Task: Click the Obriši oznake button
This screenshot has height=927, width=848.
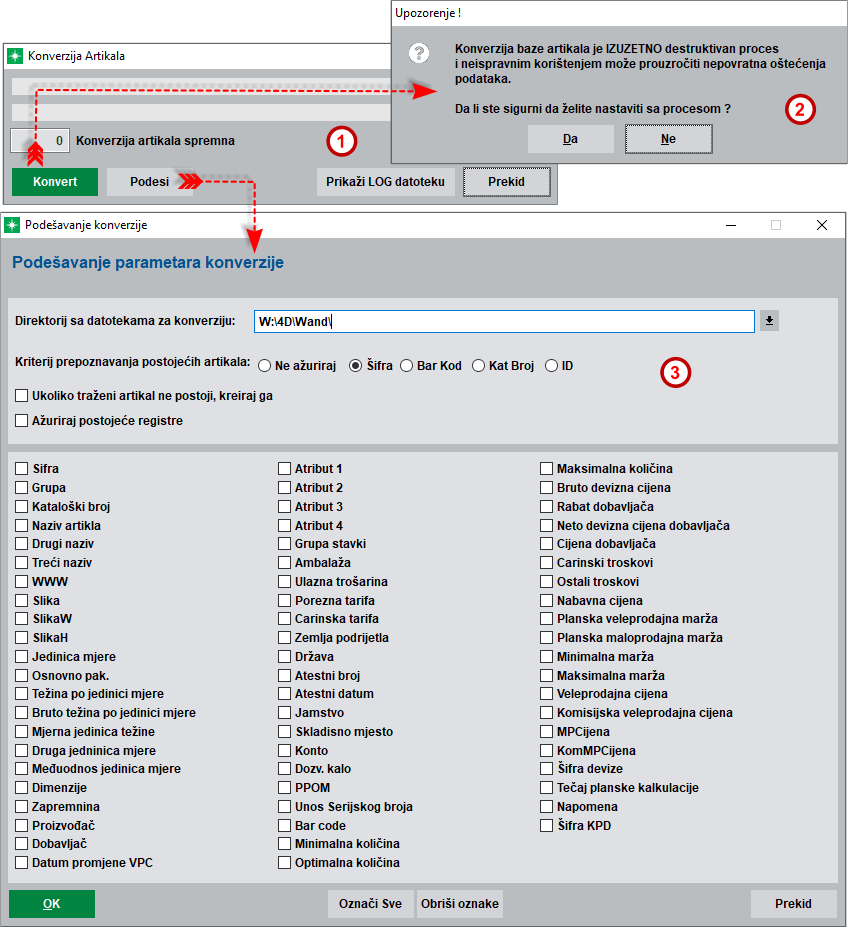Action: 460,904
